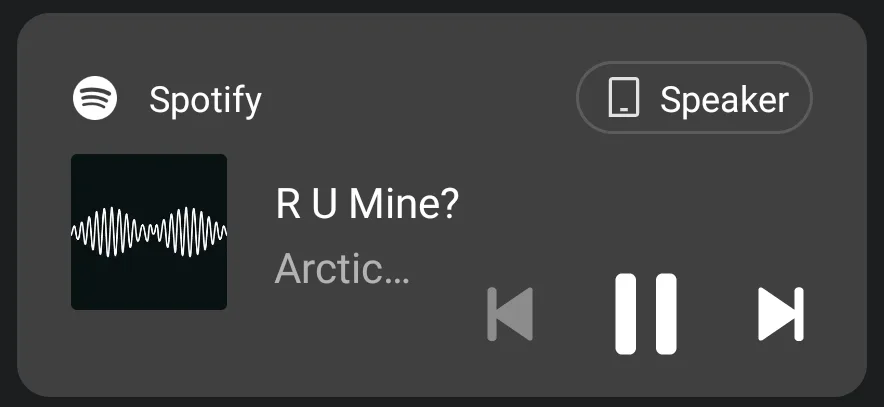Click the waveform image on album cover
This screenshot has height=407, width=884.
click(149, 232)
